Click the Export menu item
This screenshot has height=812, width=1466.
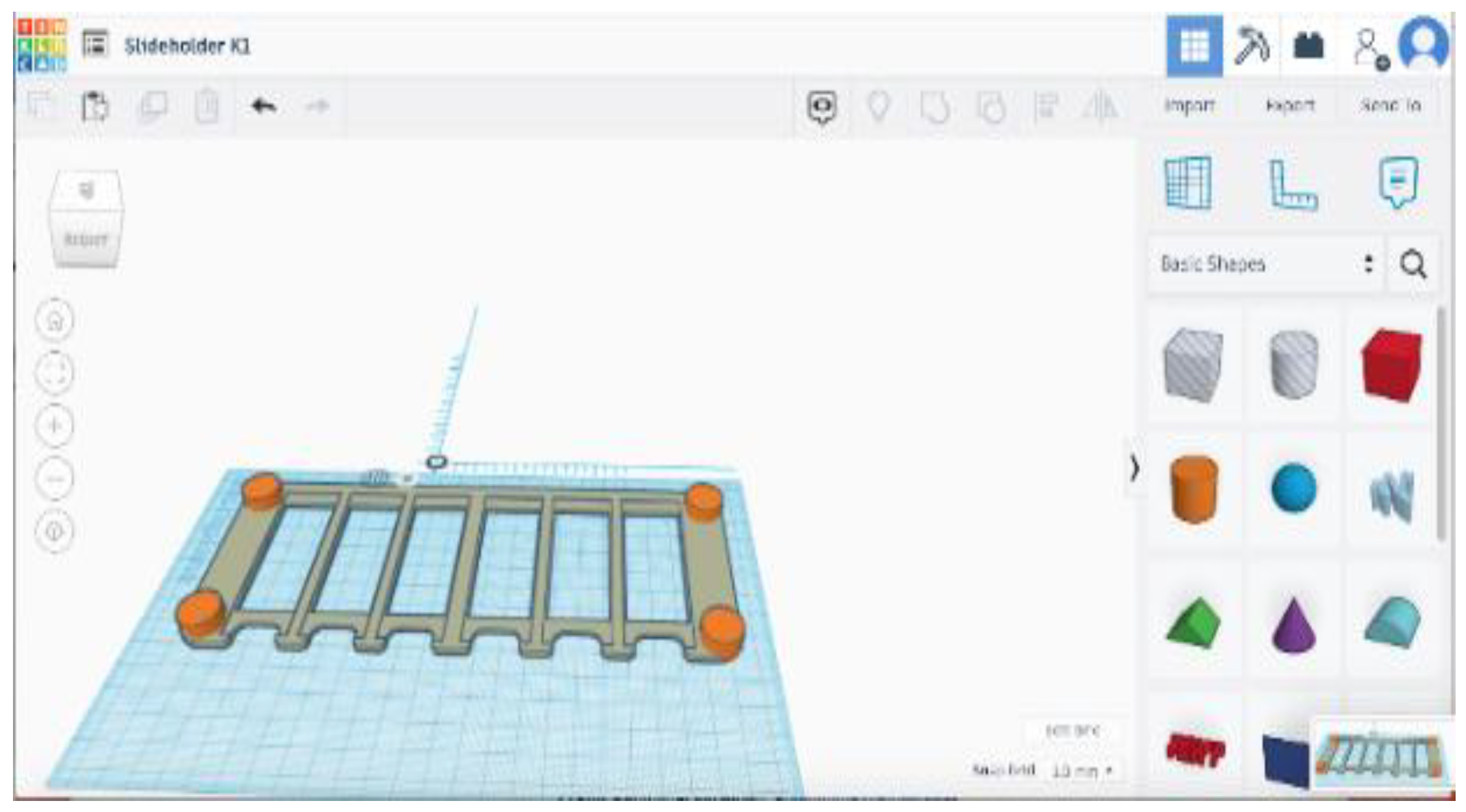[x=1290, y=106]
